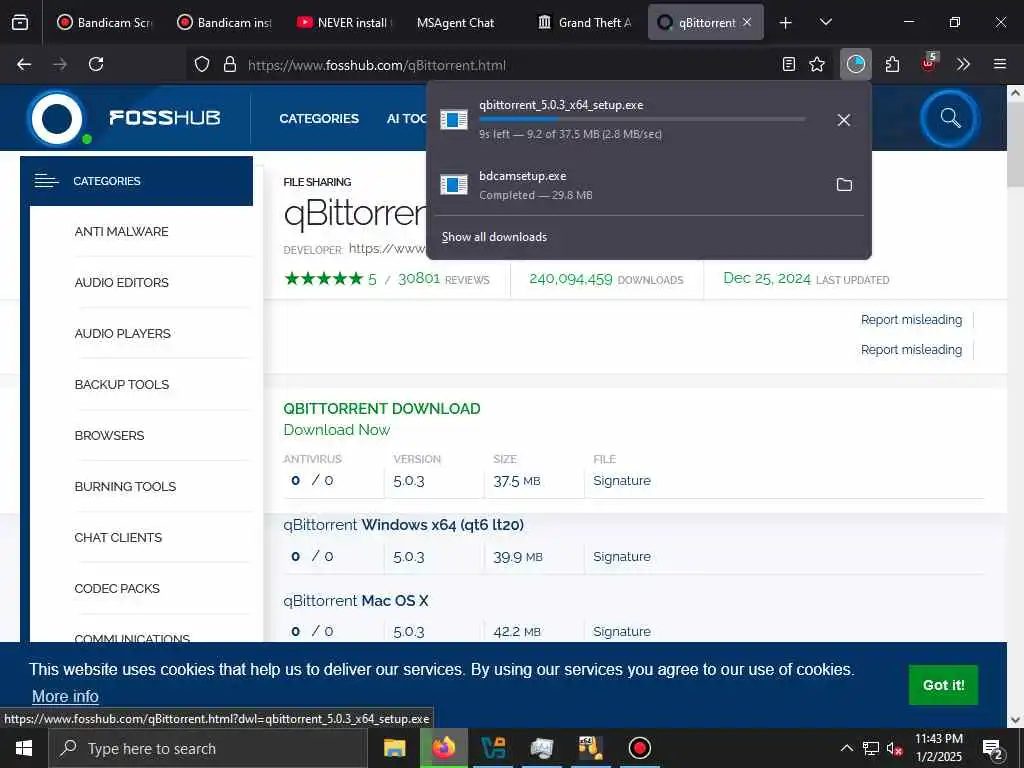Screen dimensions: 1024x768
Task: Open the CHAT CLIENTS category
Action: [x=118, y=537]
